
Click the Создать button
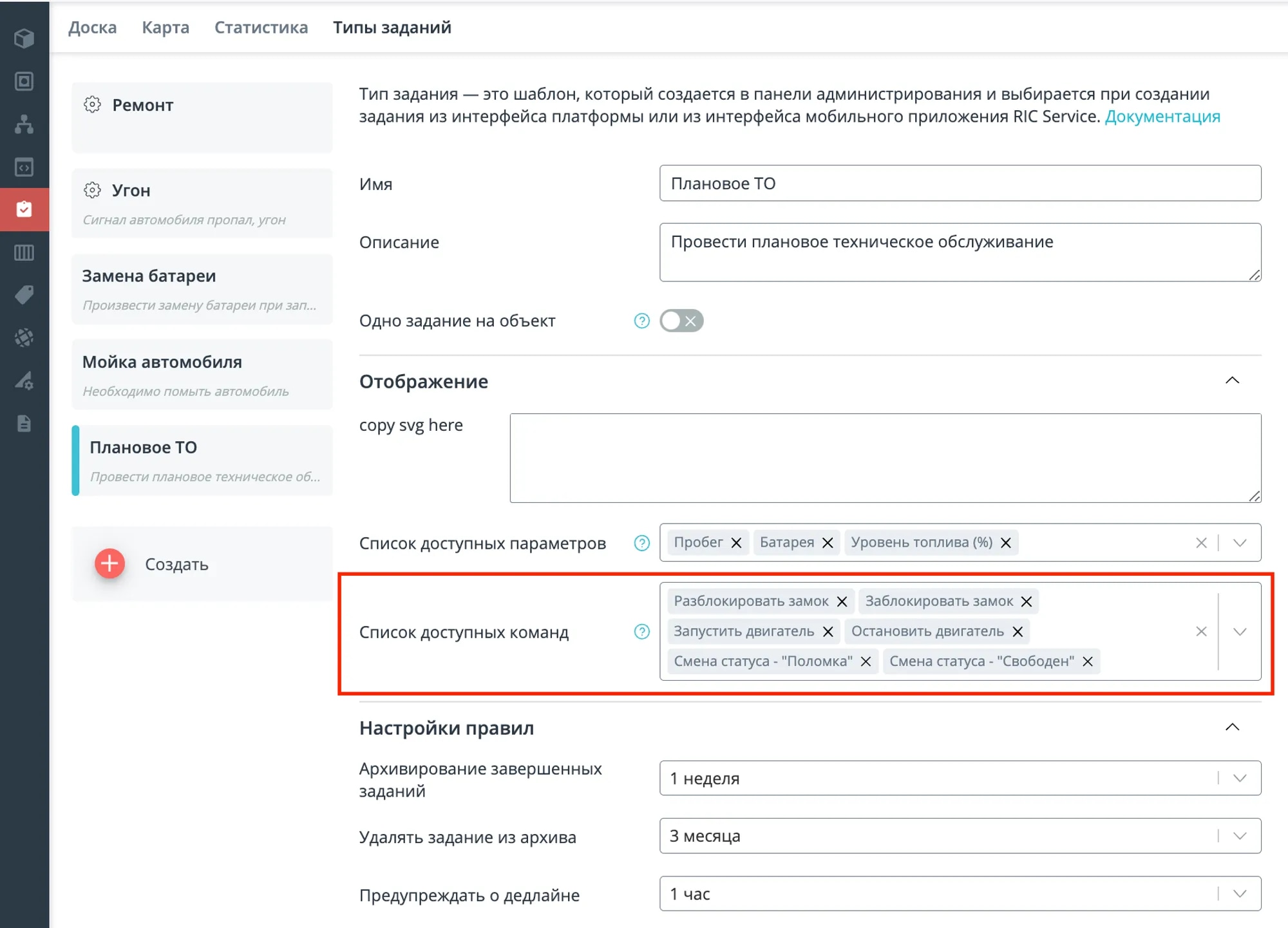pos(110,564)
